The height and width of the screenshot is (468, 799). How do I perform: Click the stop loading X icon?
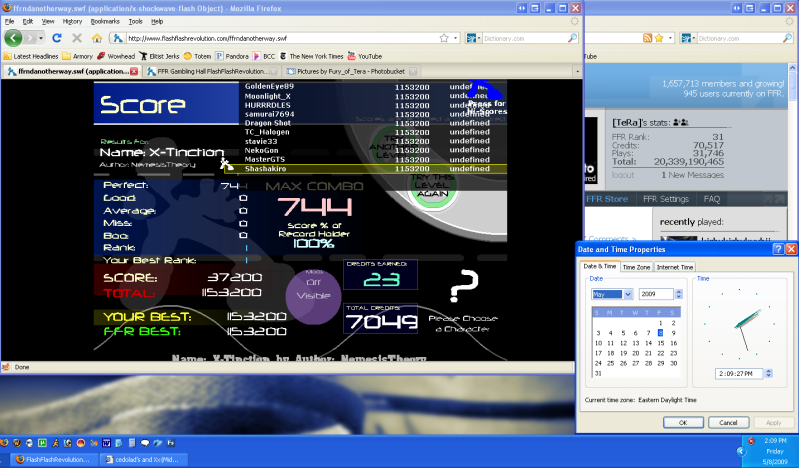pos(78,38)
